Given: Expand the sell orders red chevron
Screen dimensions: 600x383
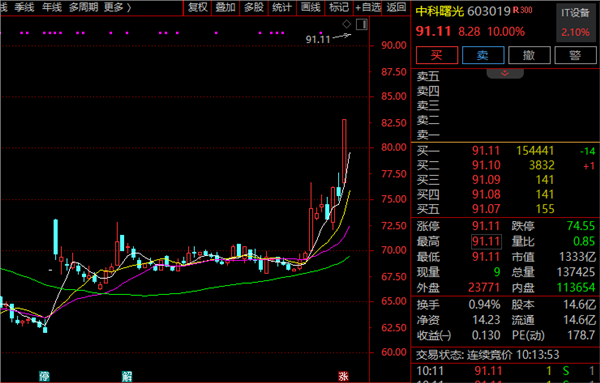Looking at the screenshot, I should tap(505, 73).
